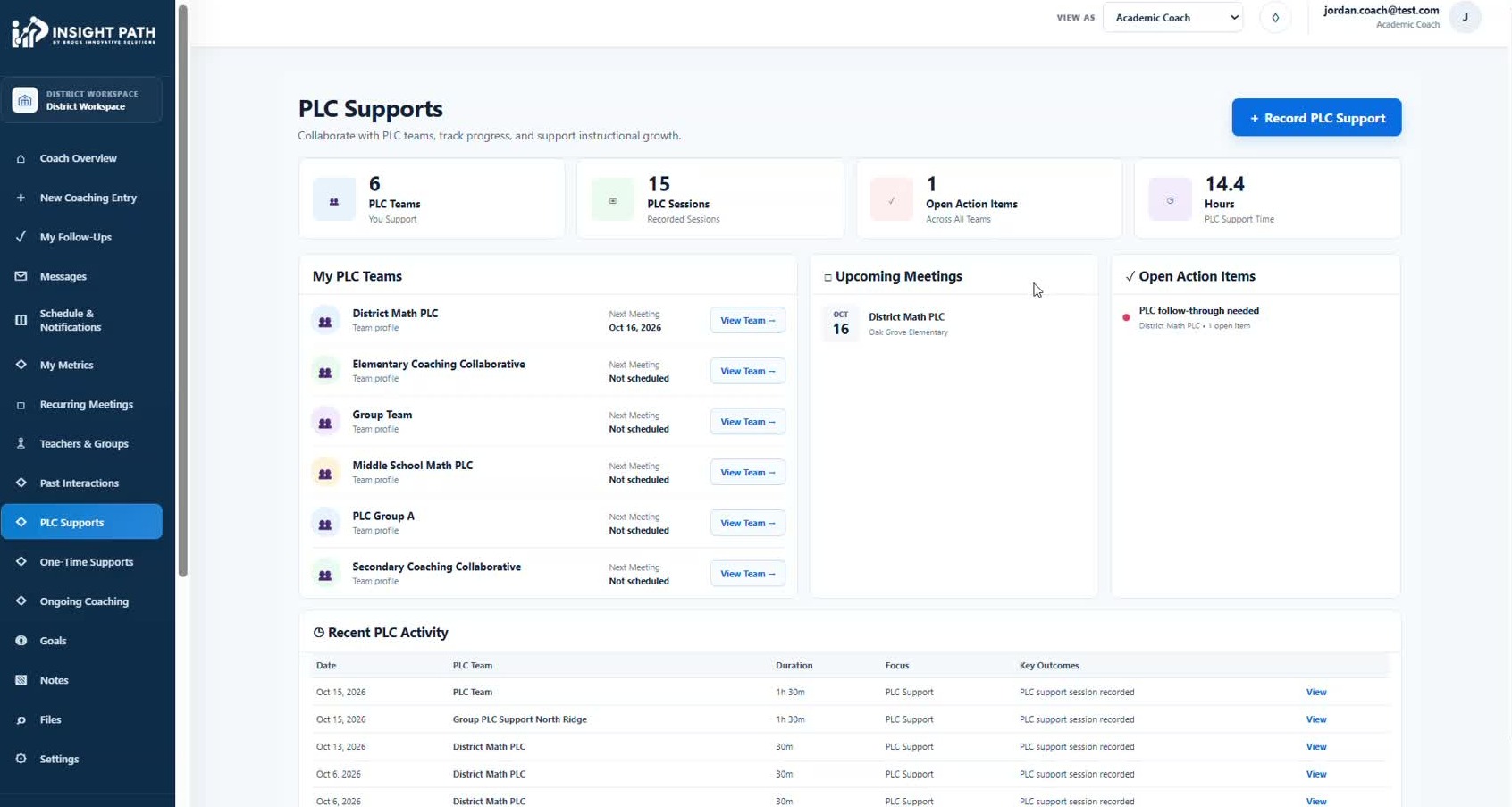
Task: Click the District Math PLC team avatar icon
Action: (325, 321)
